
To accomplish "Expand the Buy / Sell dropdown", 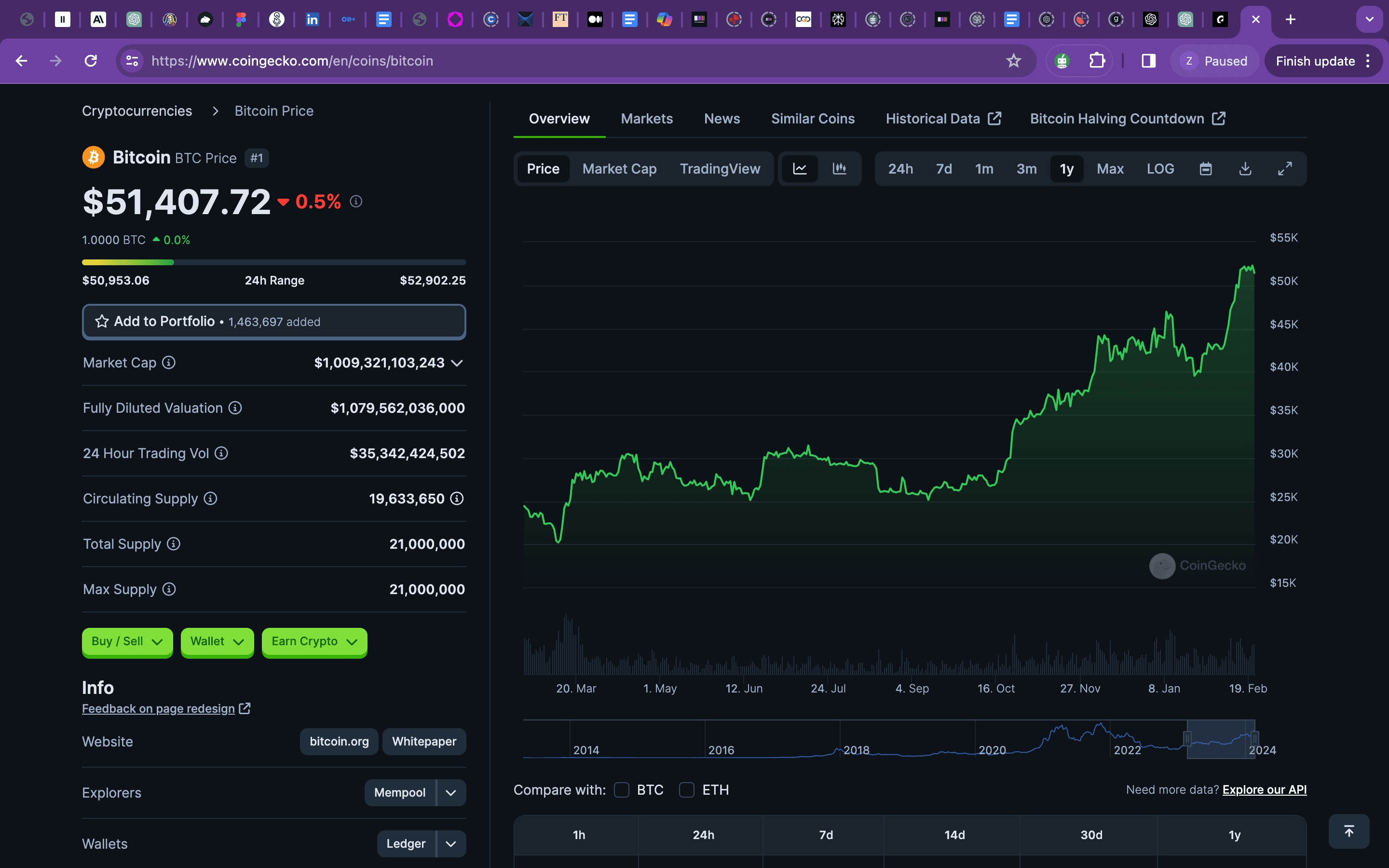I will pos(127,641).
